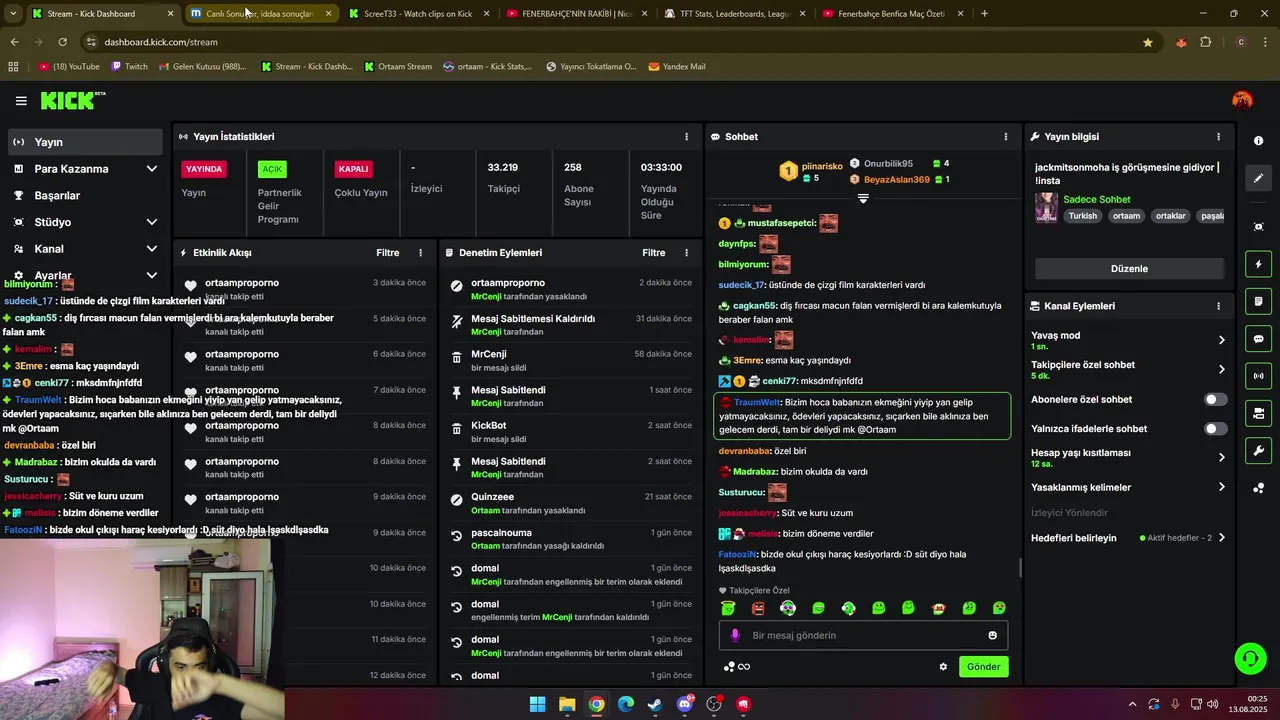This screenshot has height=720, width=1280.
Task: Open the Windows Start menu
Action: tap(537, 704)
